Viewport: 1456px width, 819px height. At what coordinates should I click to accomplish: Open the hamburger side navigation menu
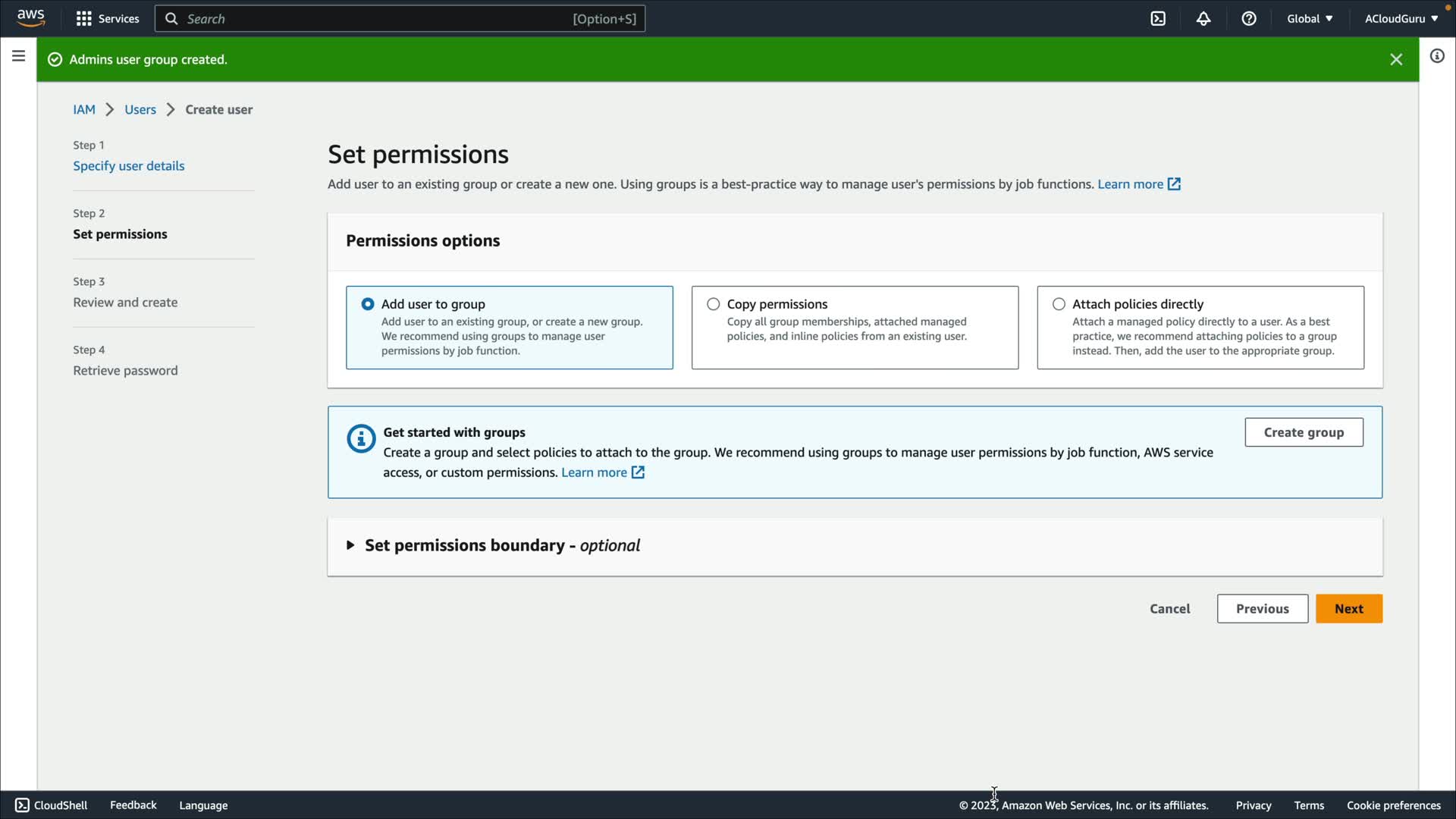(18, 56)
